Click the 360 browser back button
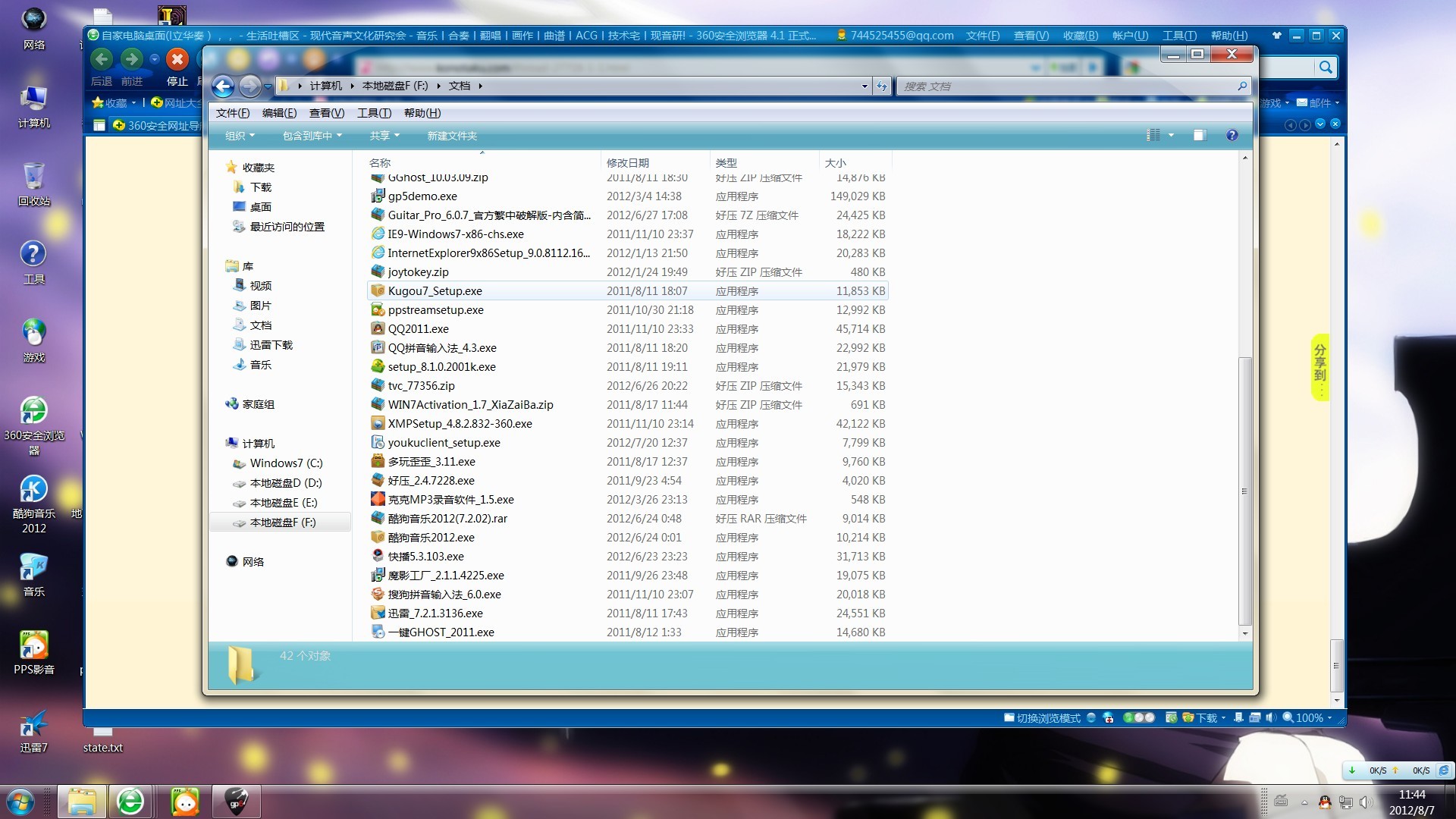1456x819 pixels. click(102, 59)
